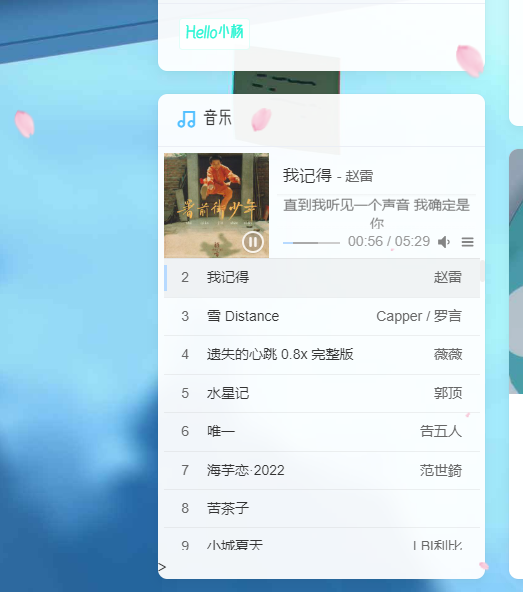
Task: Toggle the playlist menu icon
Action: [x=467, y=242]
